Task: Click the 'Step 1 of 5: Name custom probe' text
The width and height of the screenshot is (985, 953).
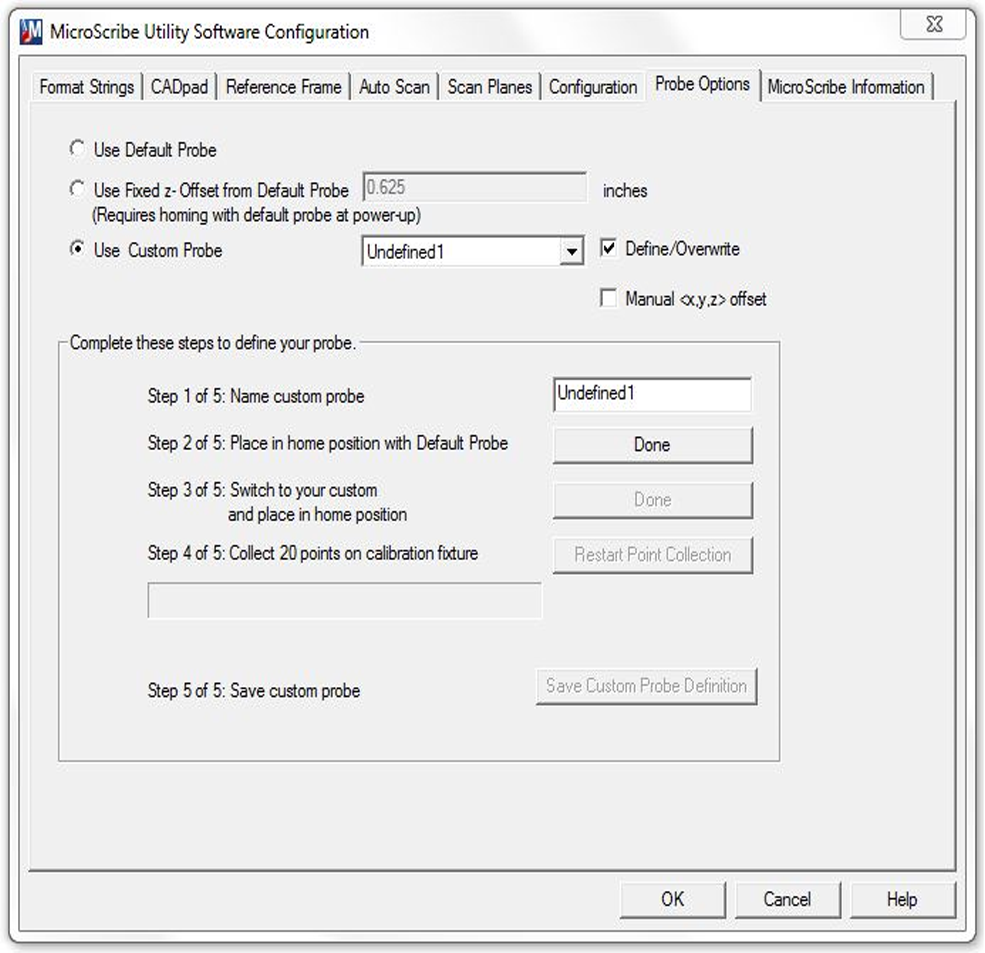Action: click(256, 396)
